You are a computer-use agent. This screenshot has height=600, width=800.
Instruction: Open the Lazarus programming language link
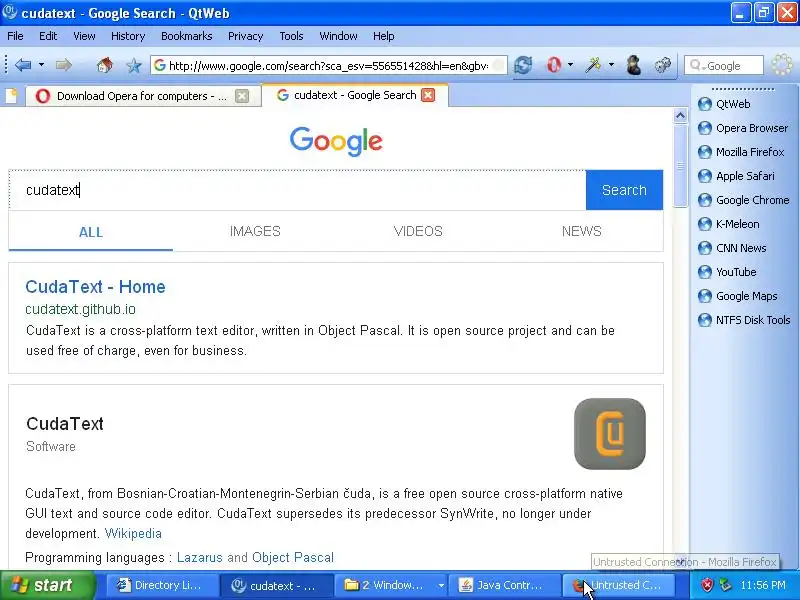coord(199,557)
